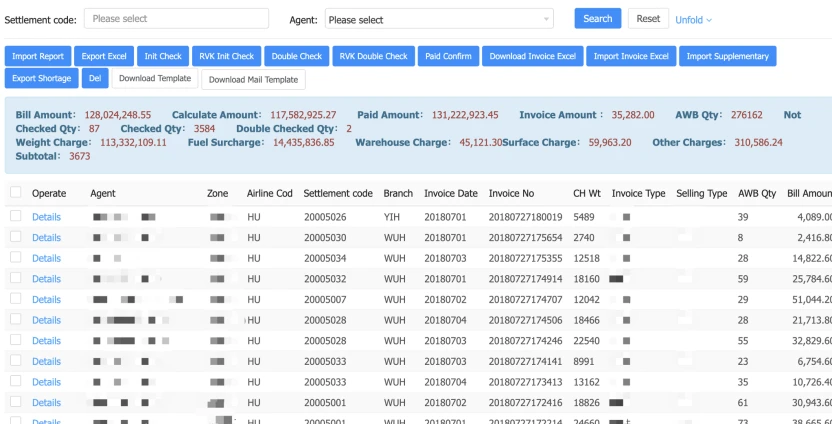This screenshot has width=832, height=424.
Task: Click the RVK Double Check button
Action: pyautogui.click(x=374, y=56)
